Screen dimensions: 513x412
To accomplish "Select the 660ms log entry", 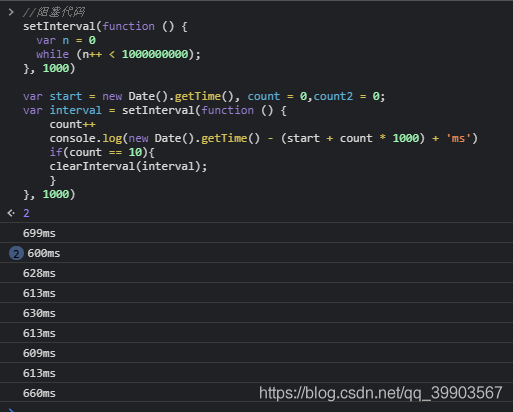I will tap(256, 393).
